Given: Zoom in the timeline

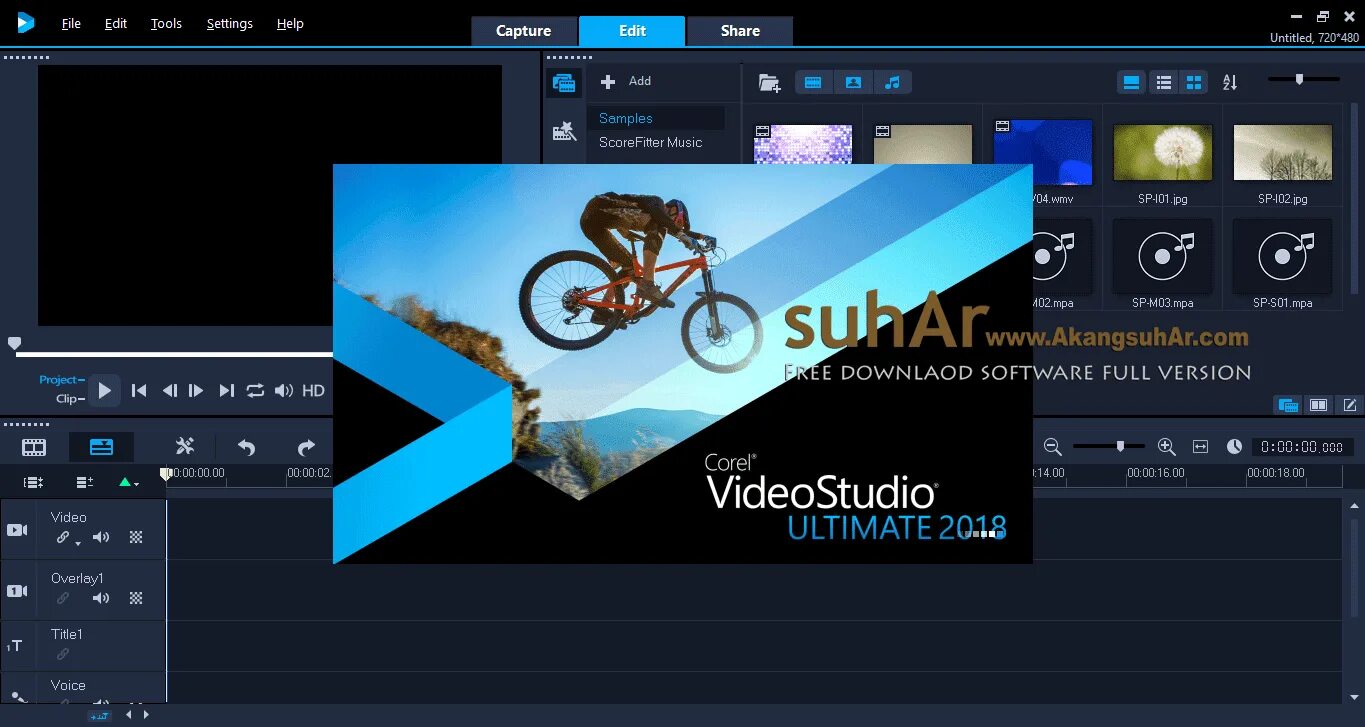Looking at the screenshot, I should click(x=1166, y=447).
